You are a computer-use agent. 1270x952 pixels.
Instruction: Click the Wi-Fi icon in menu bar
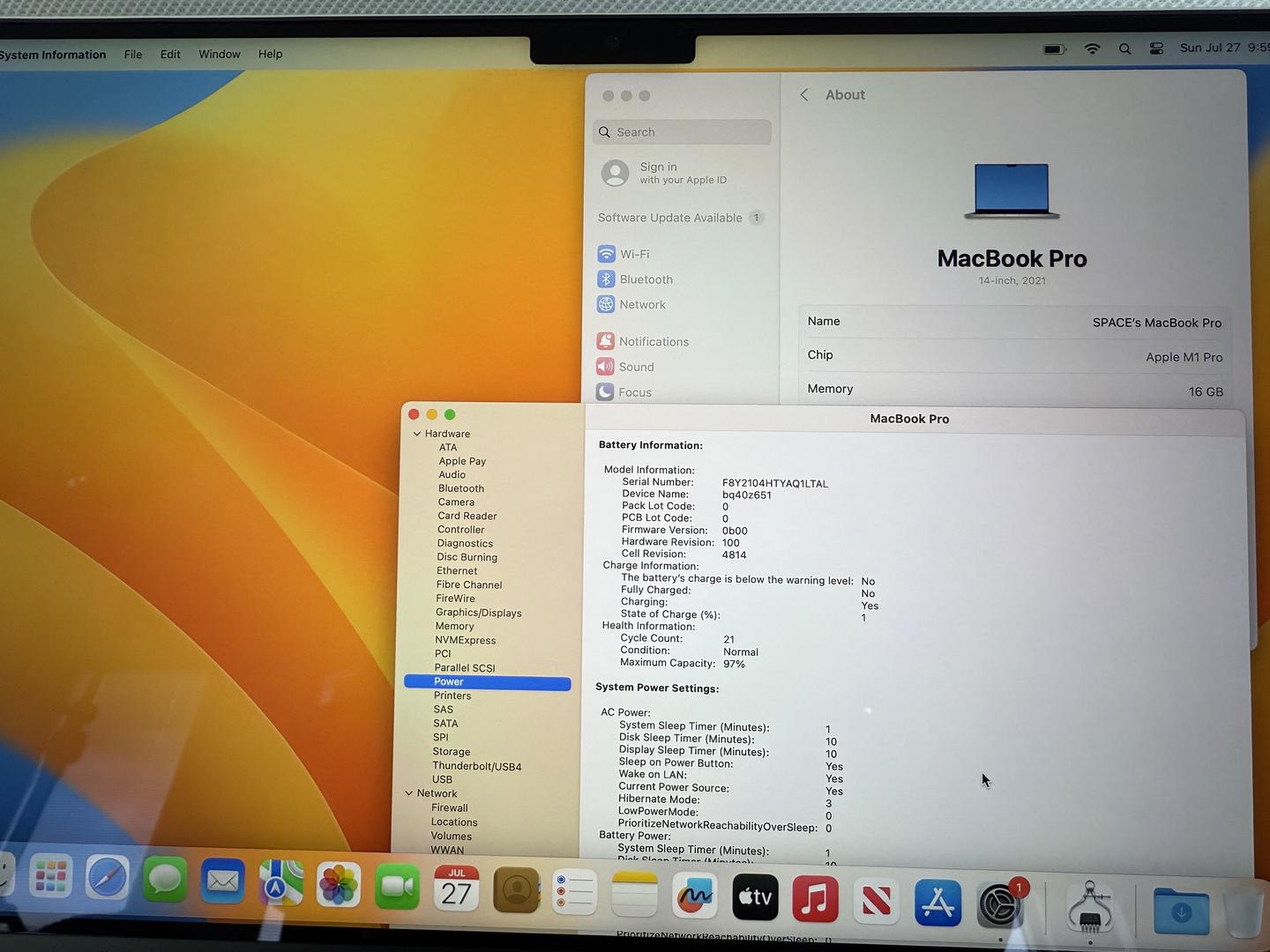(1092, 49)
